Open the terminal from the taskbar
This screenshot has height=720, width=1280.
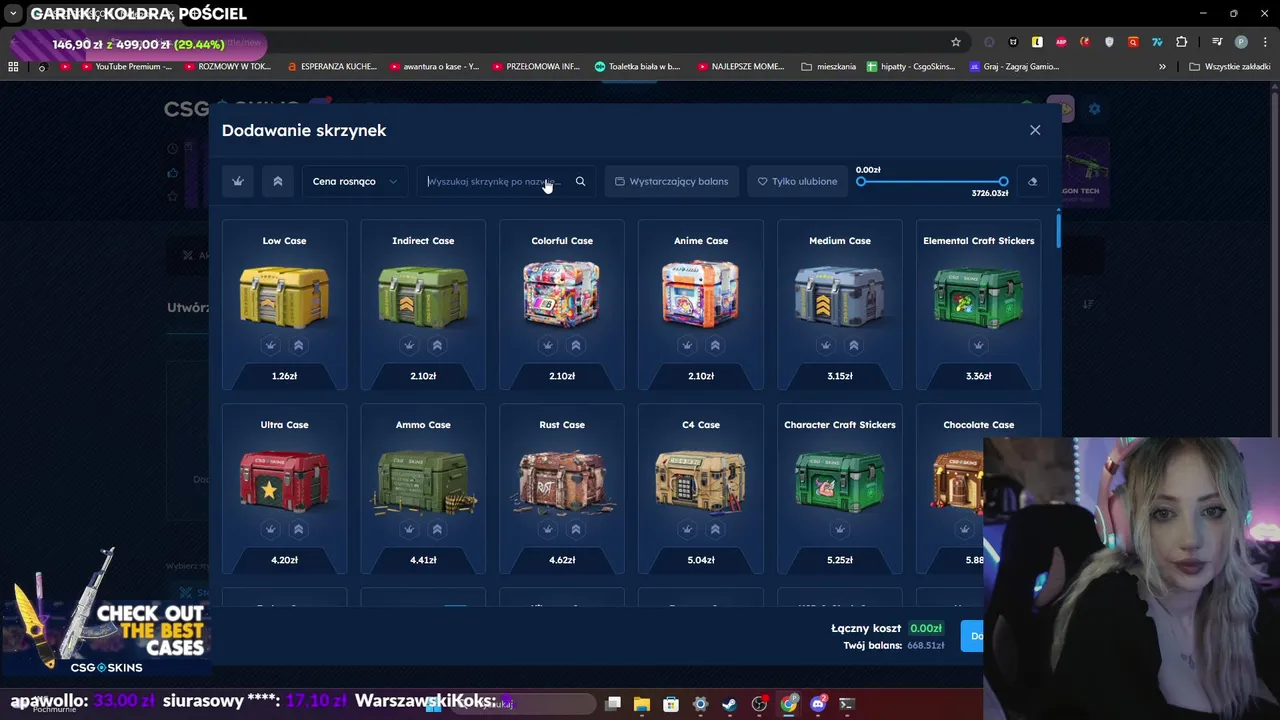click(847, 704)
